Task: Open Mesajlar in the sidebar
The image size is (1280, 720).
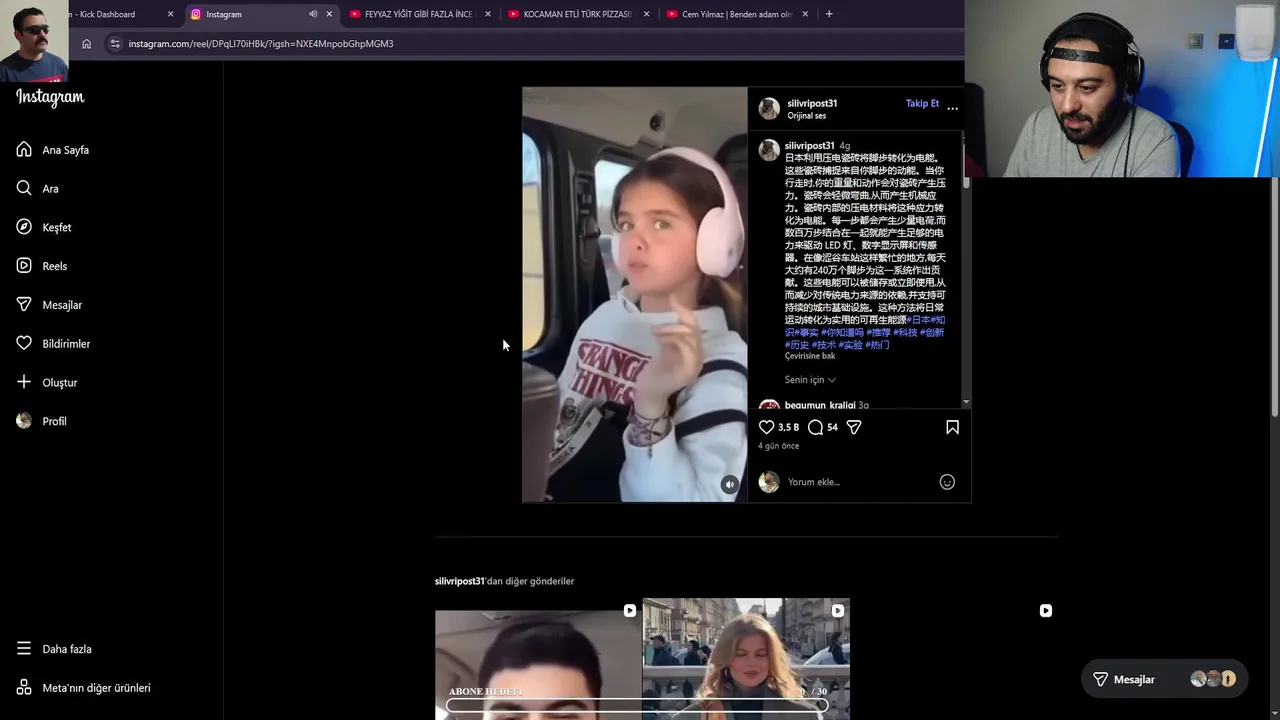Action: coord(52,305)
